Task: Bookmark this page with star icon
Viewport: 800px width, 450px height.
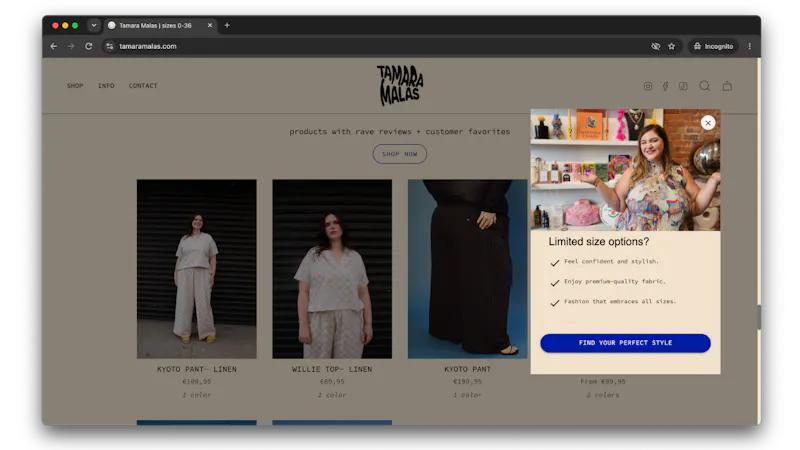Action: point(671,46)
